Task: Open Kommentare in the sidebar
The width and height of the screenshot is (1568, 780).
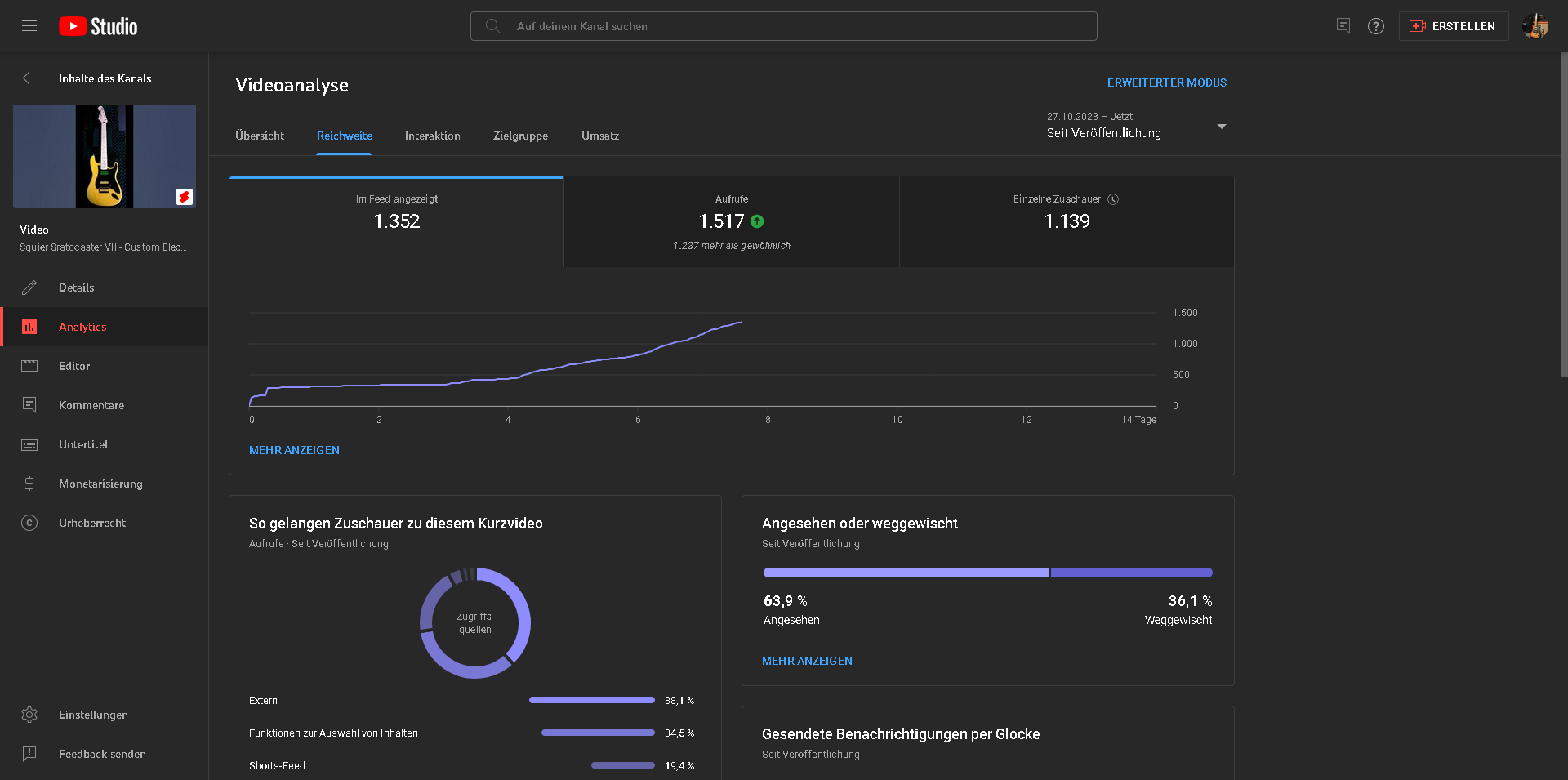Action: click(91, 405)
